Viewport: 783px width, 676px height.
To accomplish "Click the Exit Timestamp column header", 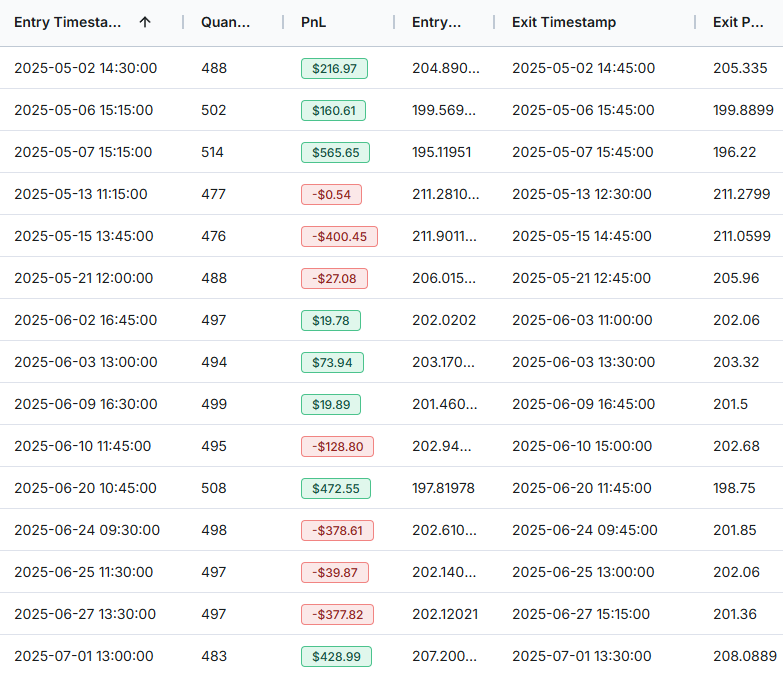I will [564, 22].
